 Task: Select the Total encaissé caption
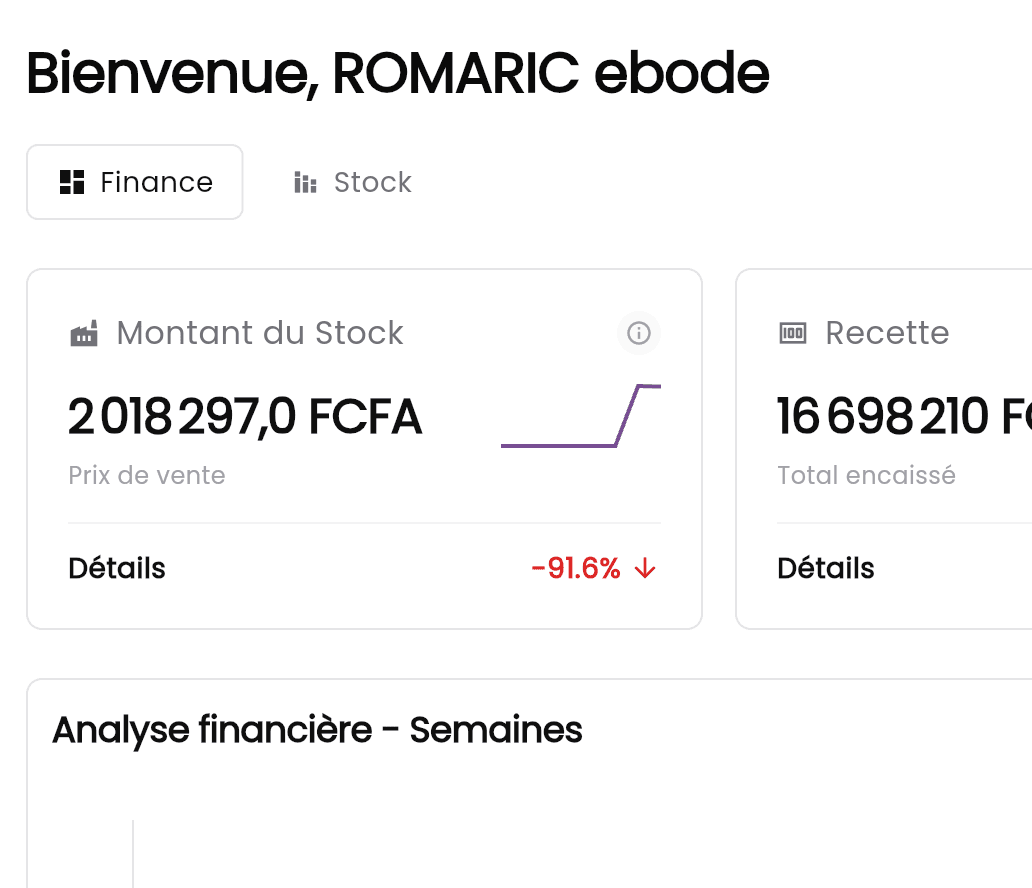tap(866, 475)
